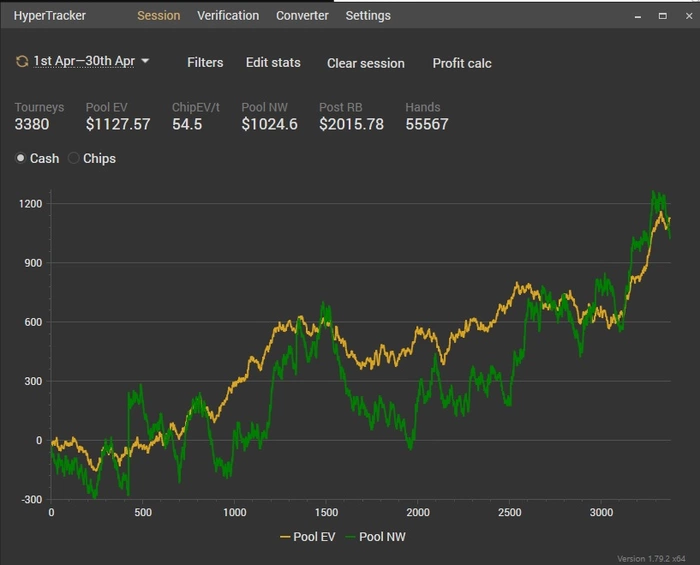Open the 1st Apr—30th Apr period selector
Image resolution: width=700 pixels, height=565 pixels.
point(84,61)
